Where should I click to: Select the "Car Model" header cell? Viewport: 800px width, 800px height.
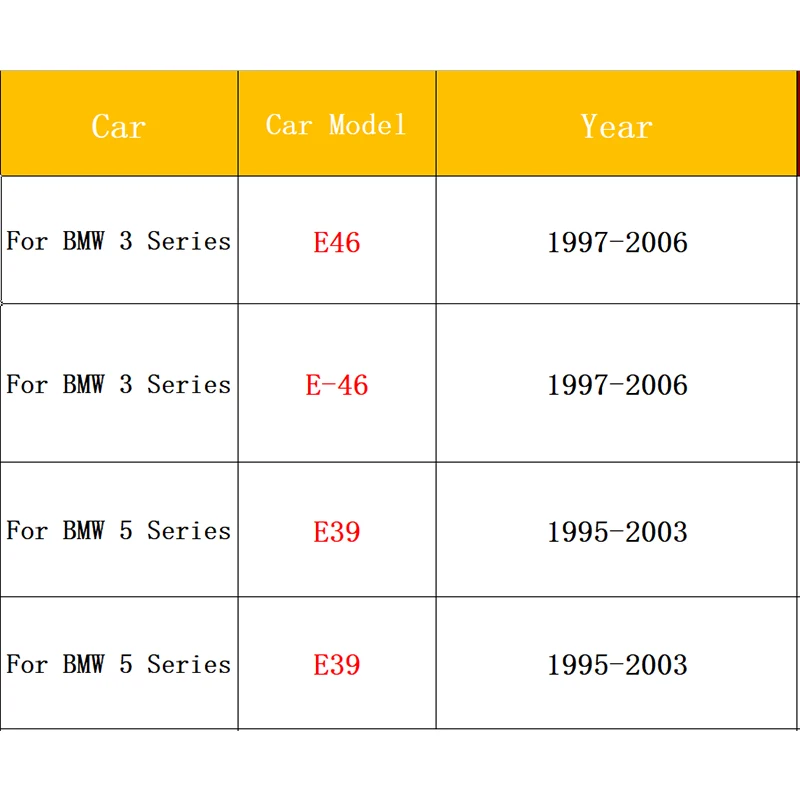[x=336, y=125]
